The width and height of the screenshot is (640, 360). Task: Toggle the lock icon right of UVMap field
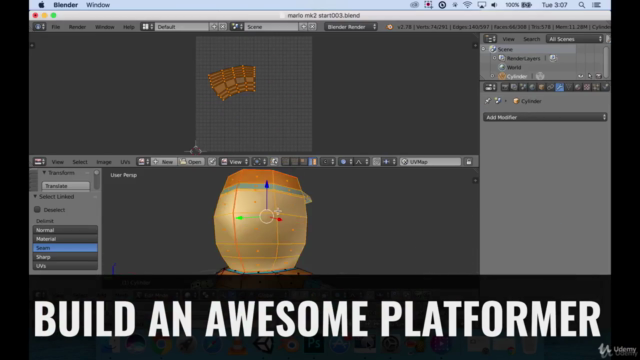pyautogui.click(x=469, y=162)
